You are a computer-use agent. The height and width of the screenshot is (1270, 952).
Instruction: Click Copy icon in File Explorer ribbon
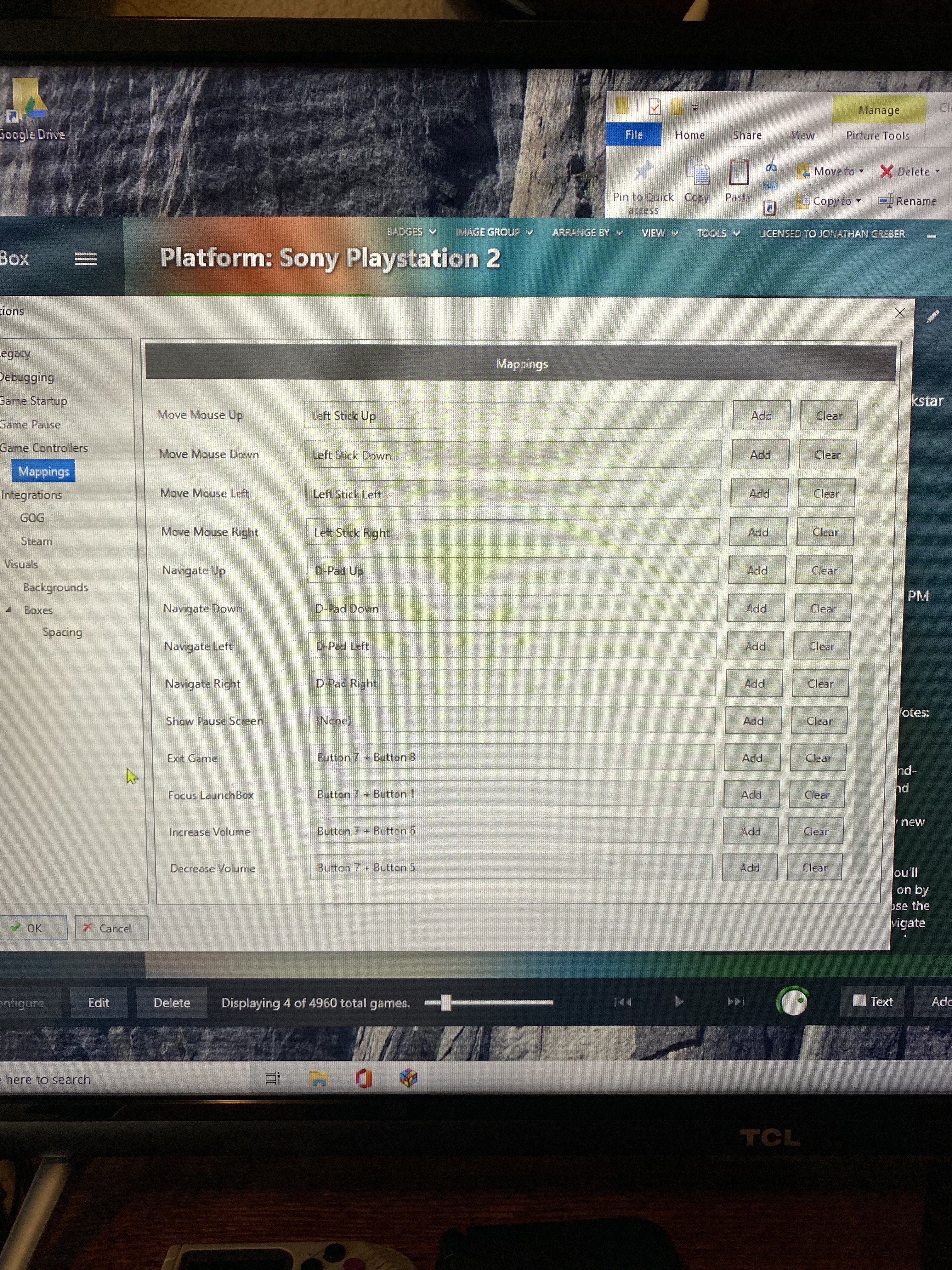click(x=697, y=180)
